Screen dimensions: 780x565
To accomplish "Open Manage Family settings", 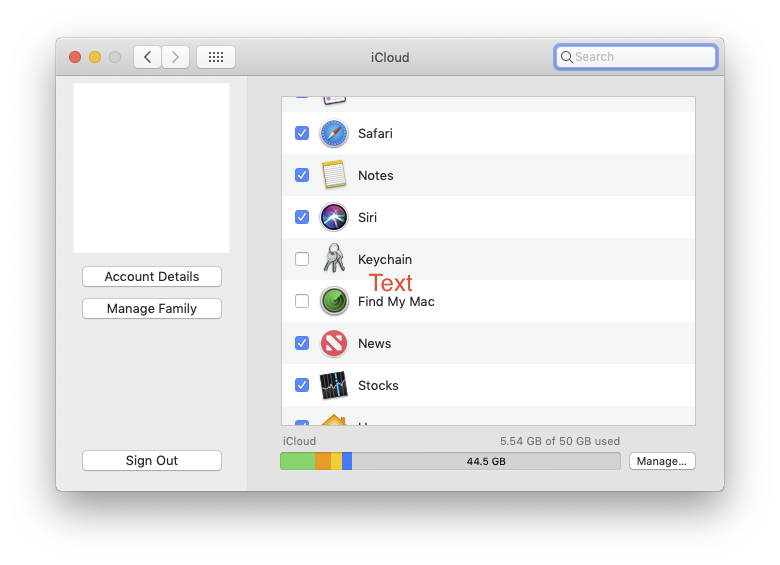I will pyautogui.click(x=152, y=308).
